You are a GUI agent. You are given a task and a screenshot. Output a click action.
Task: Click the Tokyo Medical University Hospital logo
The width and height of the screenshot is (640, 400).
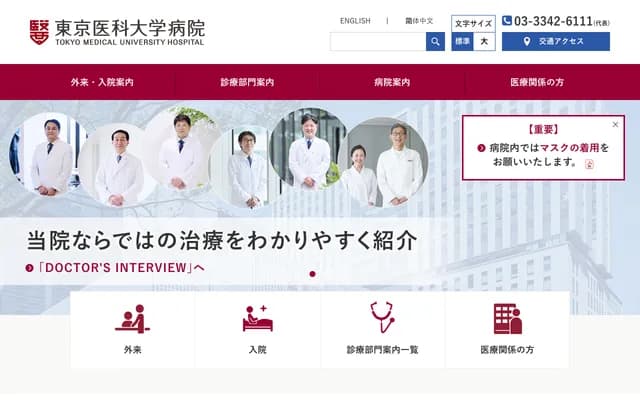pos(117,32)
